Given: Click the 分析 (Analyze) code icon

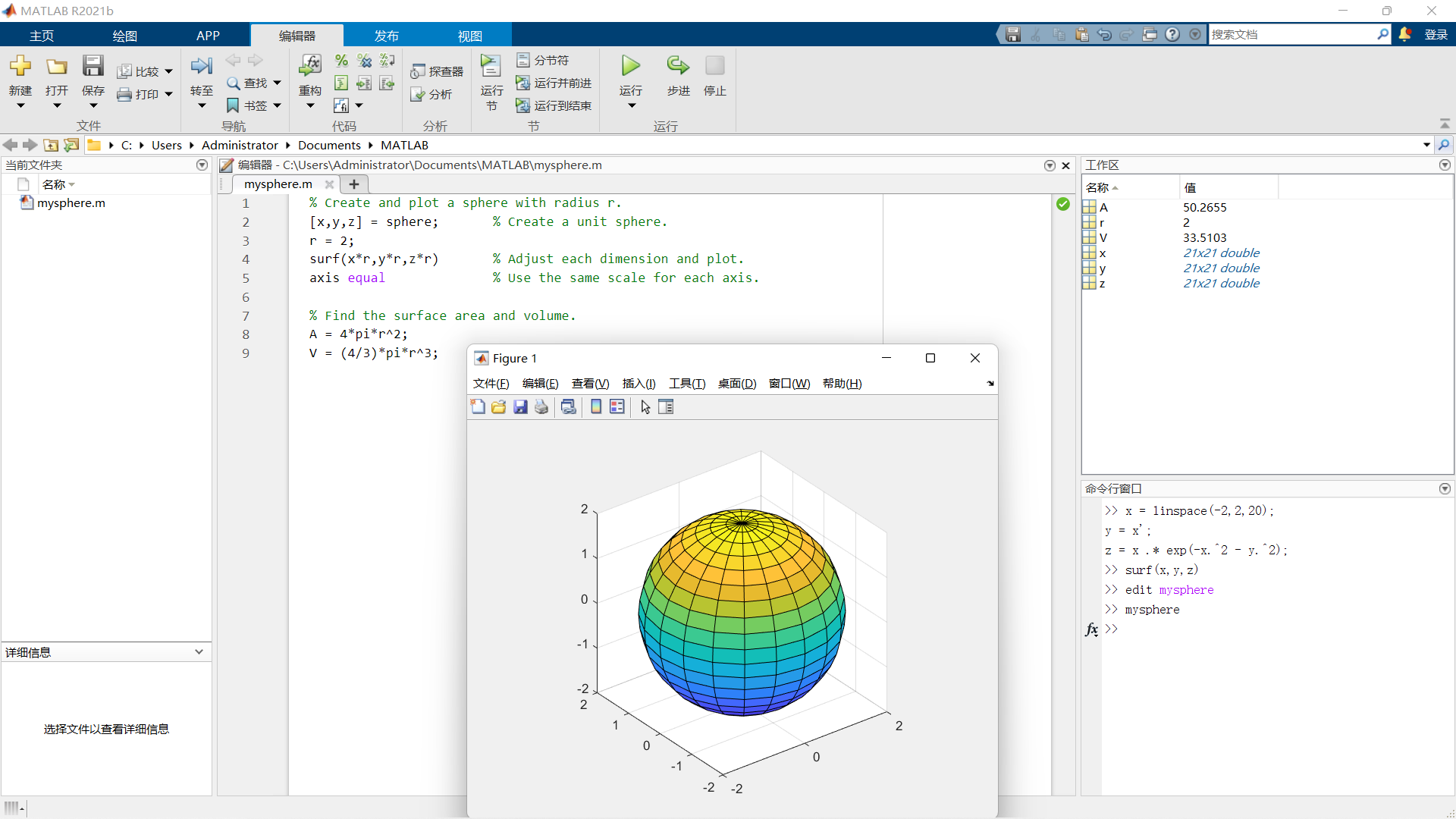Looking at the screenshot, I should coord(431,94).
